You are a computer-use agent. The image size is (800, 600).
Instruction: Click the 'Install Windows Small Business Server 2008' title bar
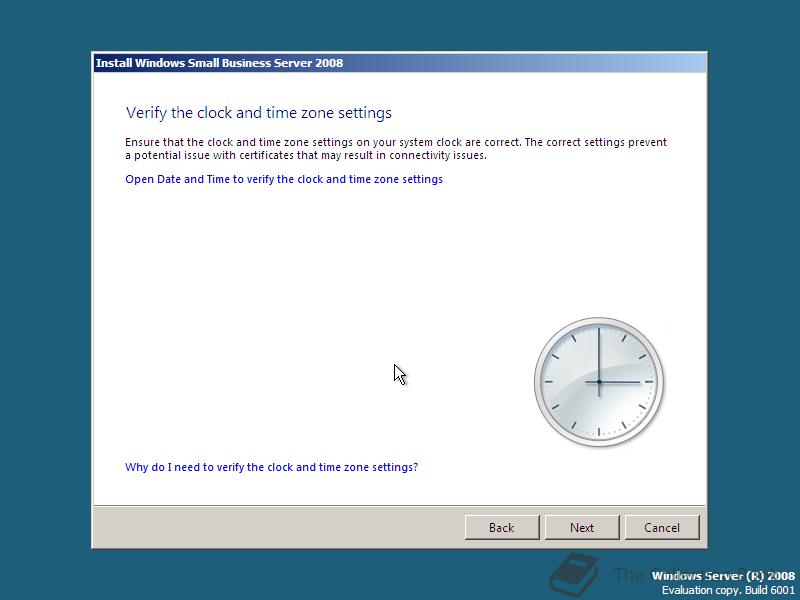400,63
